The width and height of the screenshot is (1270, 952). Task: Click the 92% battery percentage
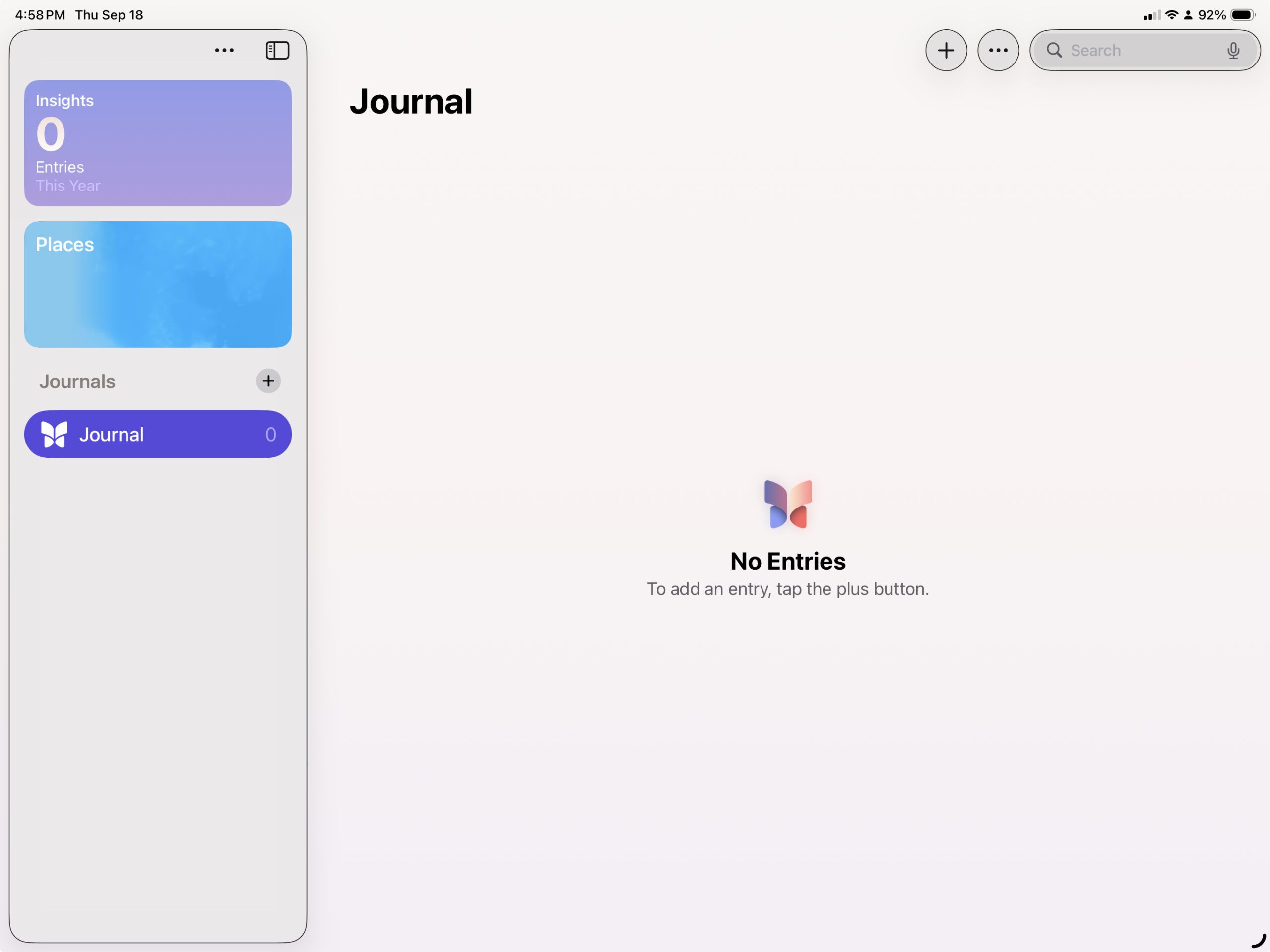(1211, 15)
